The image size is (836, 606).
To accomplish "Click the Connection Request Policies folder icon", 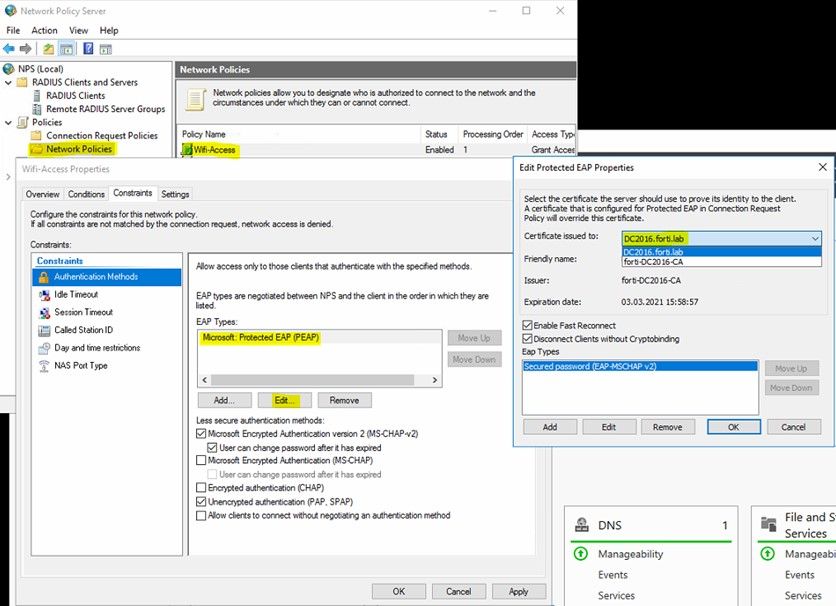I will [36, 135].
